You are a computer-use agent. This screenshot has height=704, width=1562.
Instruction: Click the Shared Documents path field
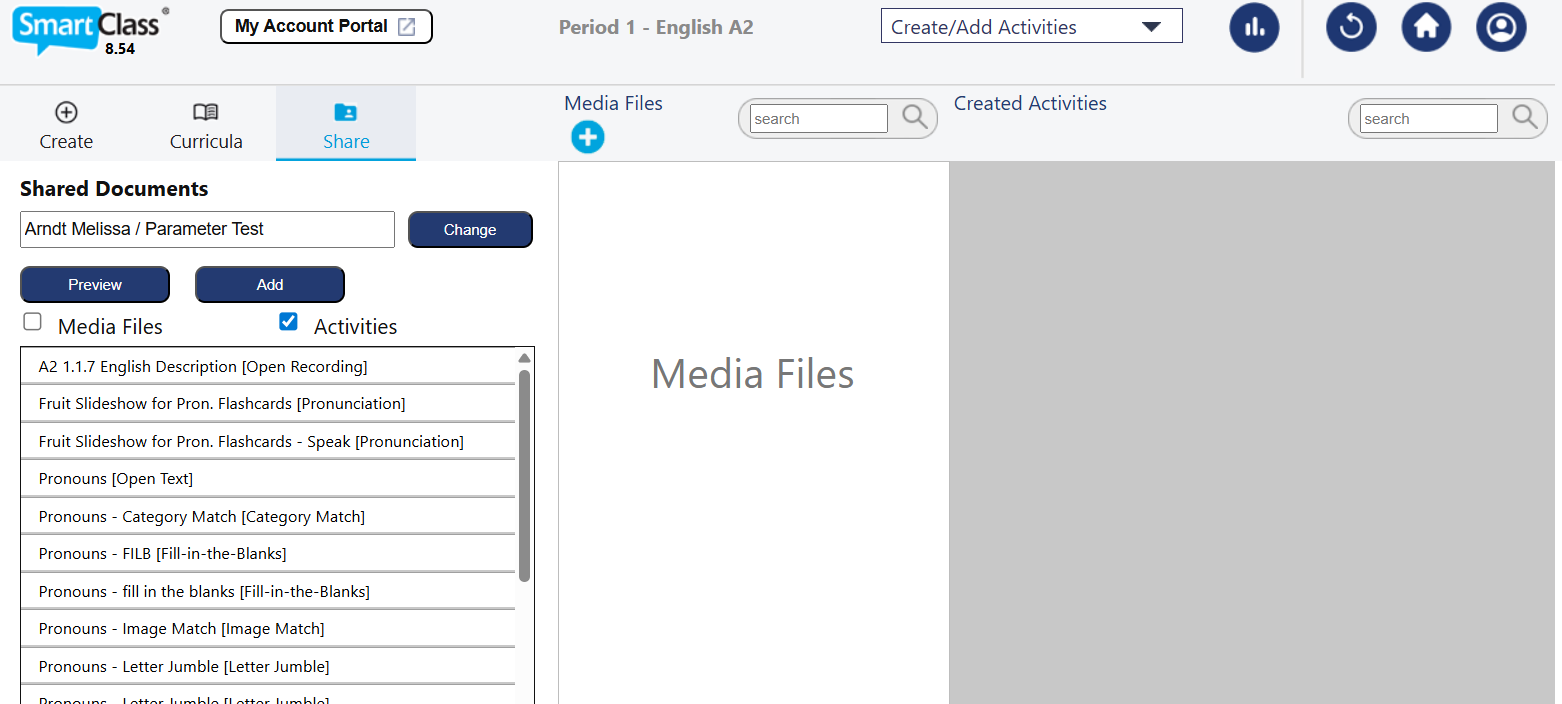coord(207,229)
